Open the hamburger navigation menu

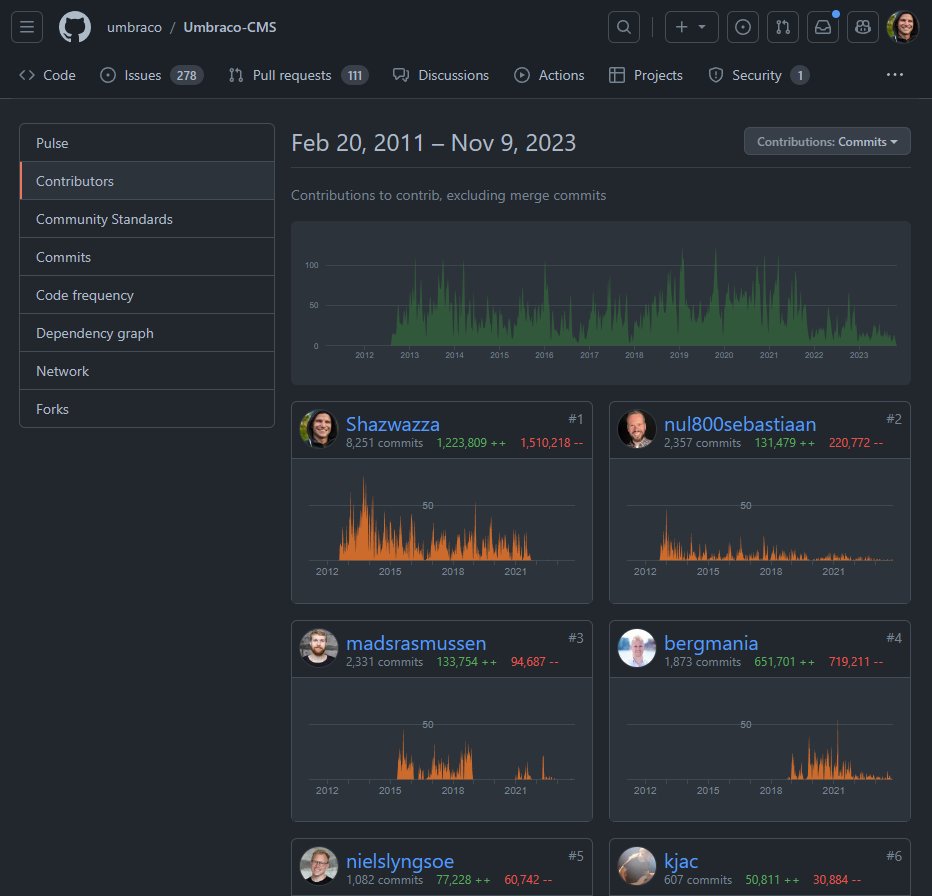27,27
